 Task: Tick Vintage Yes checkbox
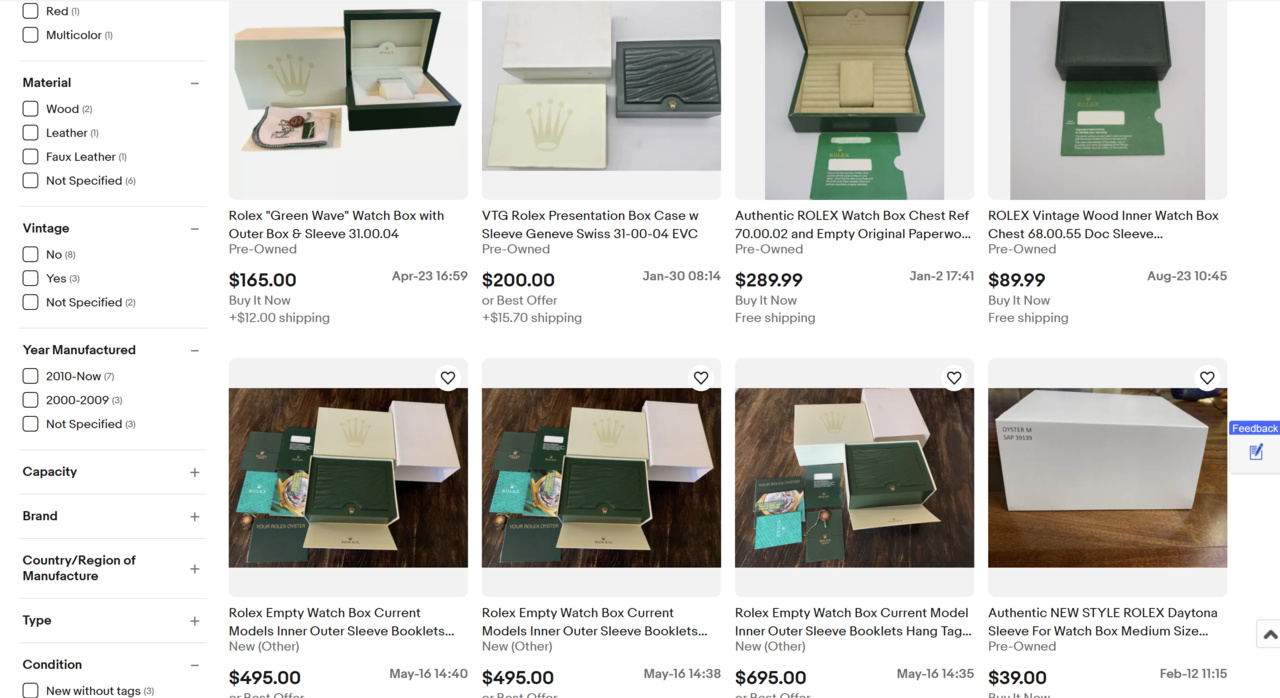[x=30, y=278]
